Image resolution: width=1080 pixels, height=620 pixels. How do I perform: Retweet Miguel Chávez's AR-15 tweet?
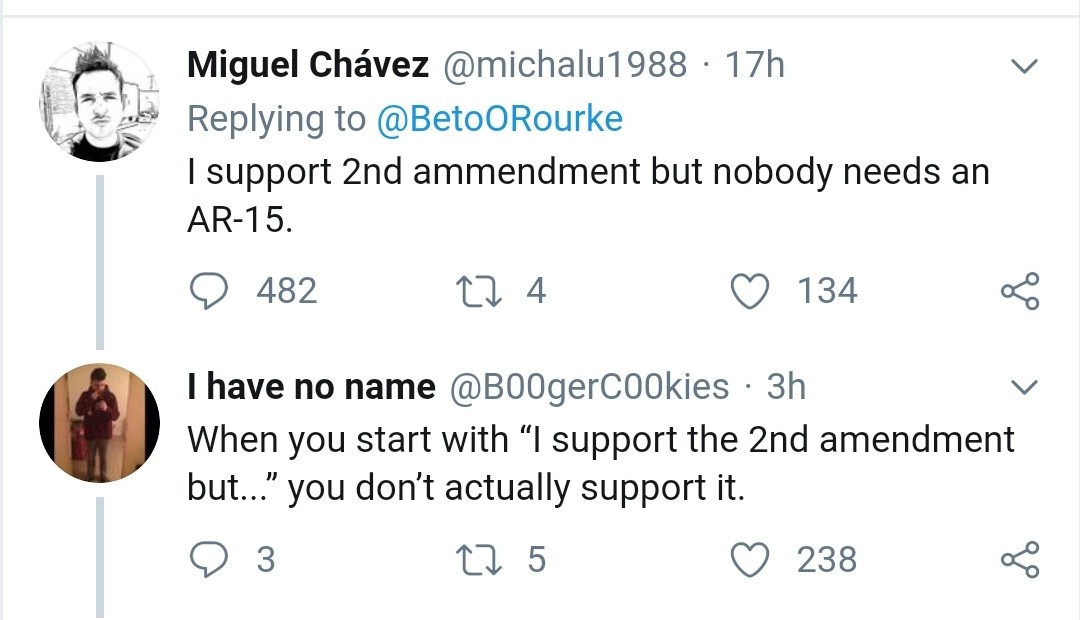pos(479,291)
